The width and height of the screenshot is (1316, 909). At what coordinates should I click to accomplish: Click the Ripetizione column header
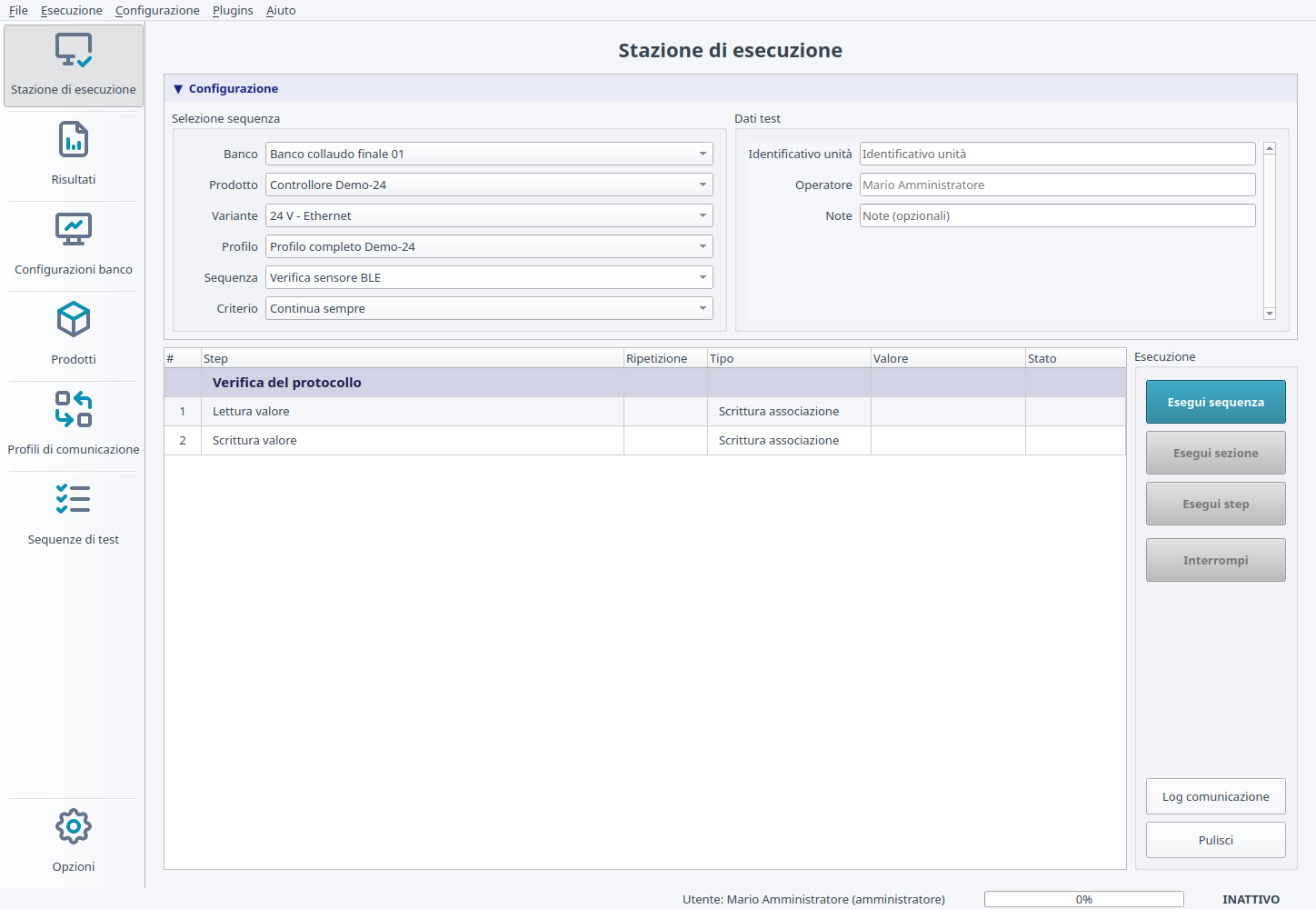click(665, 358)
